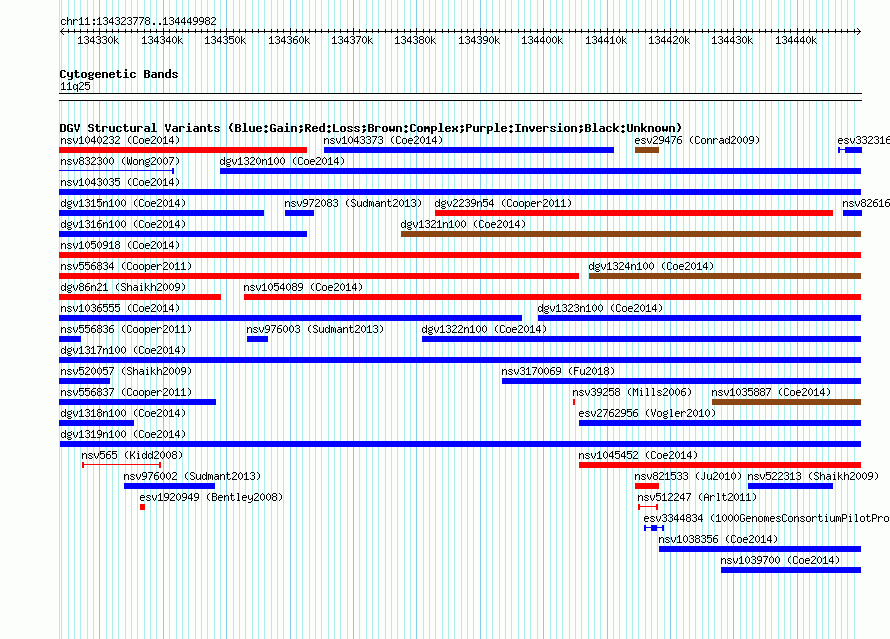Screen dimensions: 890x639
Task: Select nsv39258 (Mills2006) variant label
Action: coord(632,392)
